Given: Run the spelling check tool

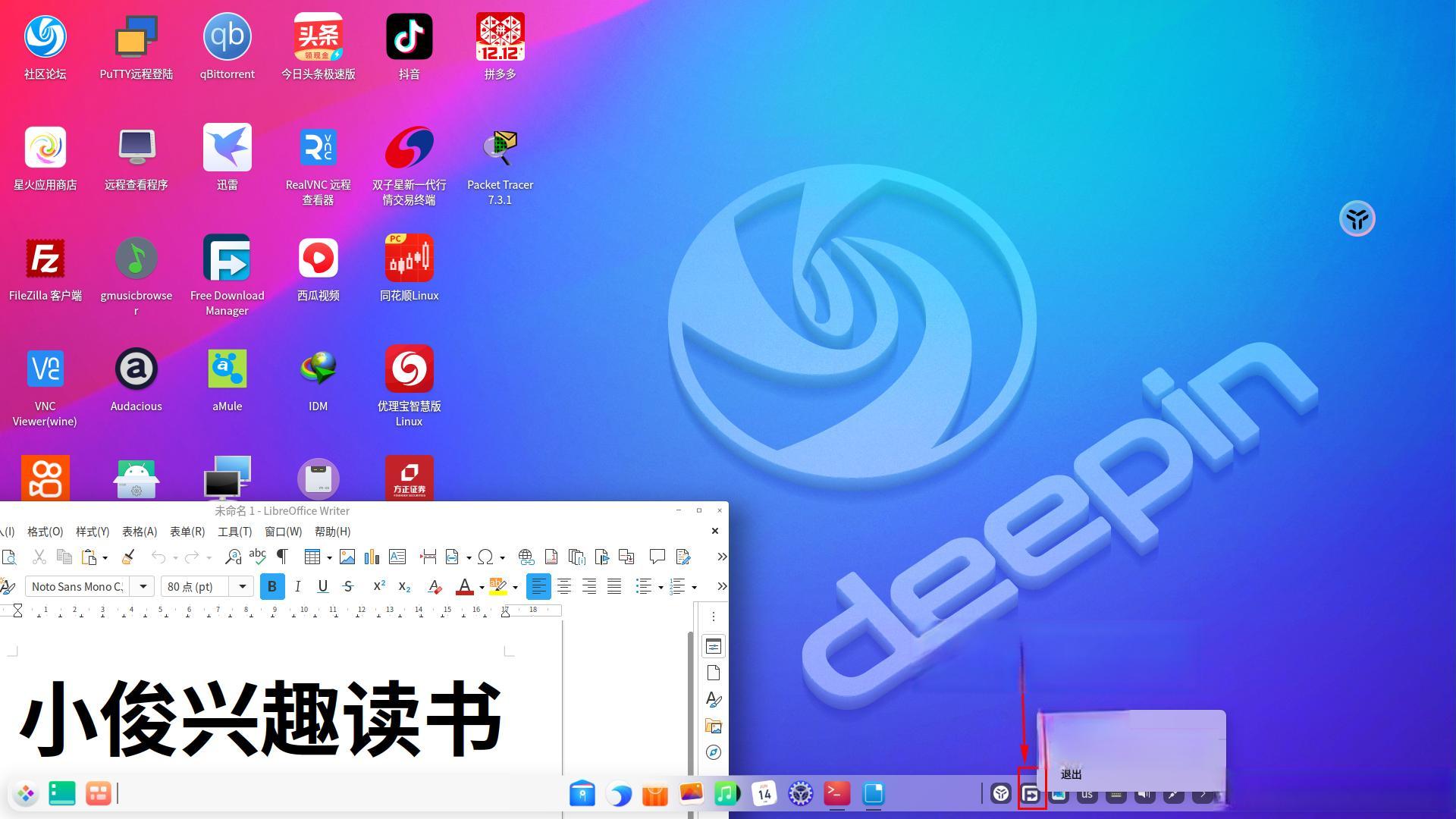Looking at the screenshot, I should click(257, 557).
